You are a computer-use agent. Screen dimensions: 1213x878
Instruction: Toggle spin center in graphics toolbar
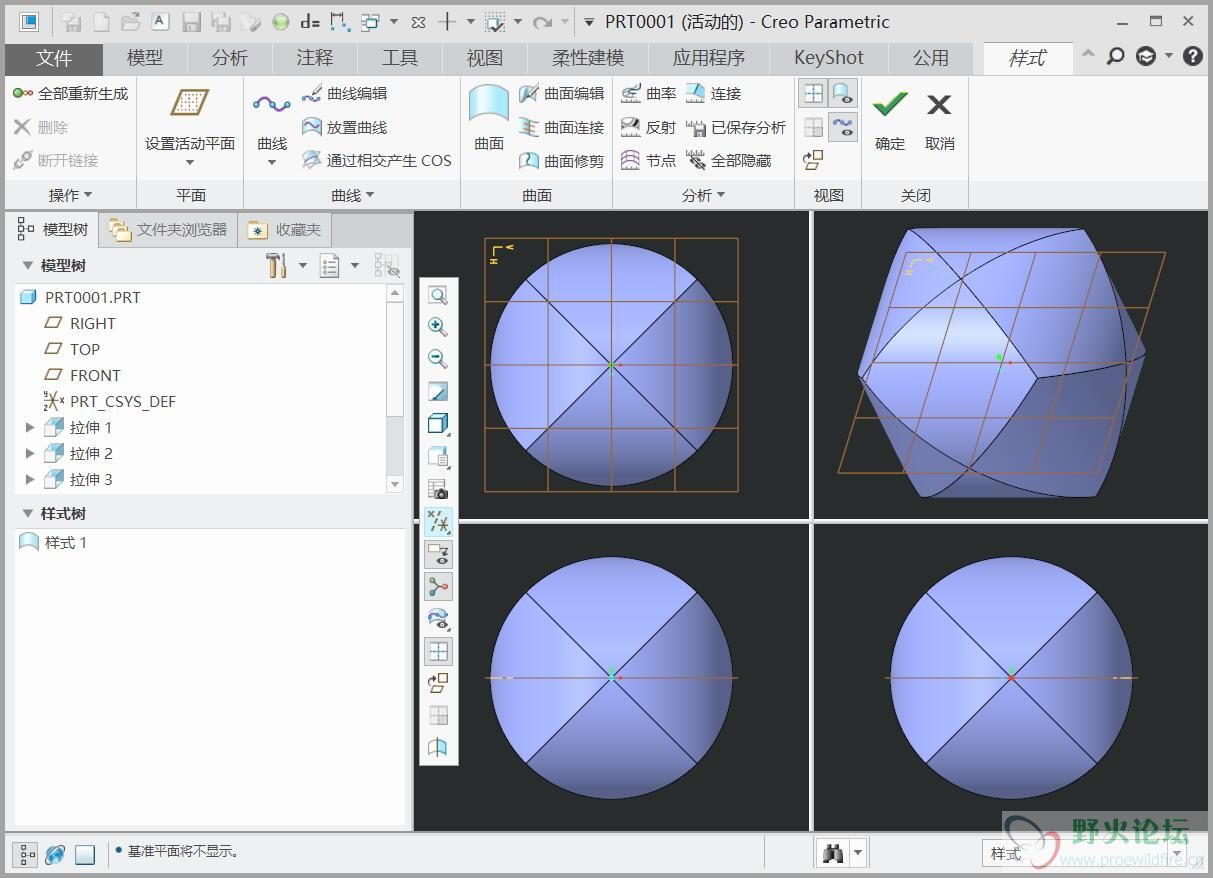tap(438, 586)
